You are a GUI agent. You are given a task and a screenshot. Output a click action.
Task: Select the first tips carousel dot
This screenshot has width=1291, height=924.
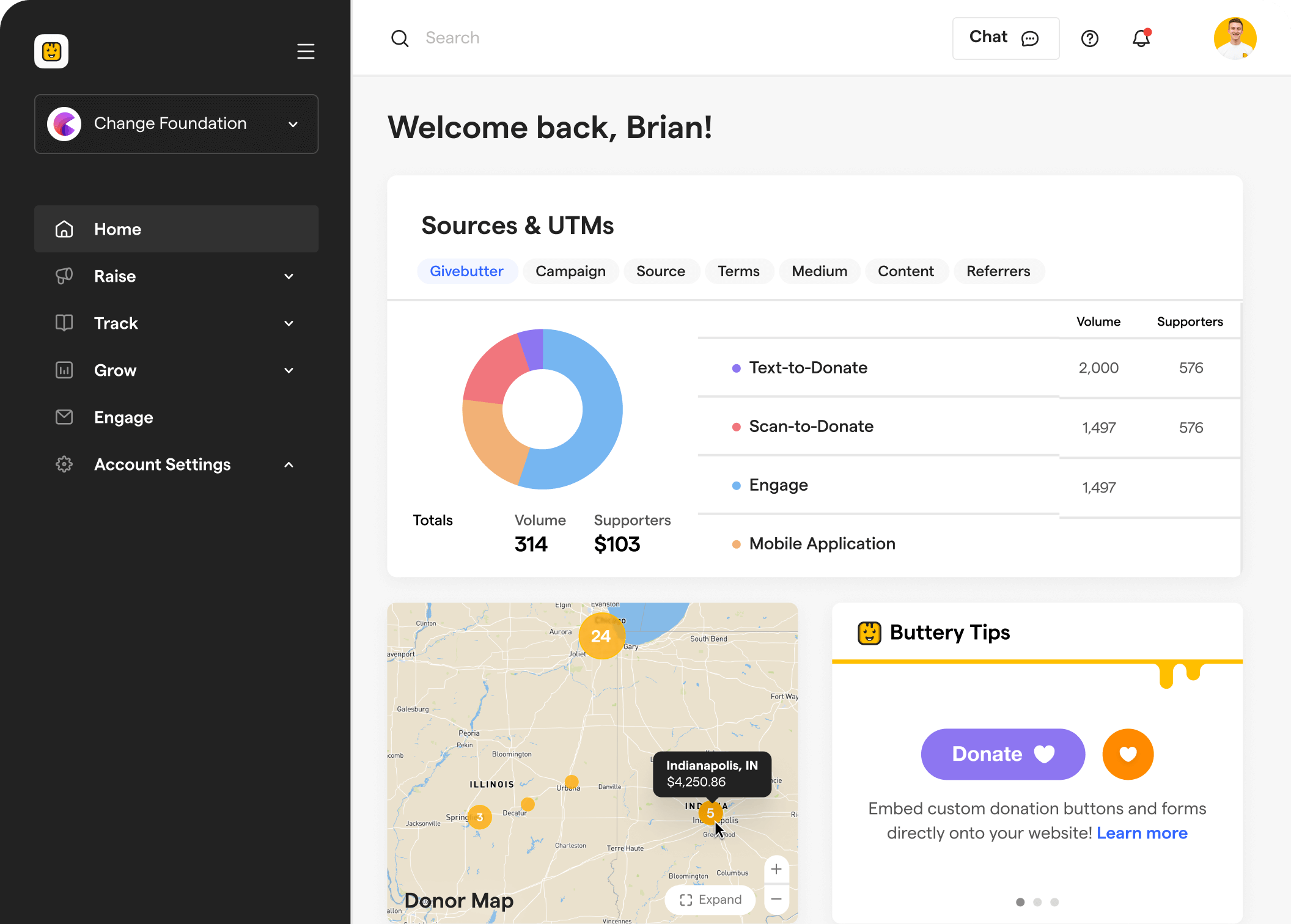(x=1020, y=902)
